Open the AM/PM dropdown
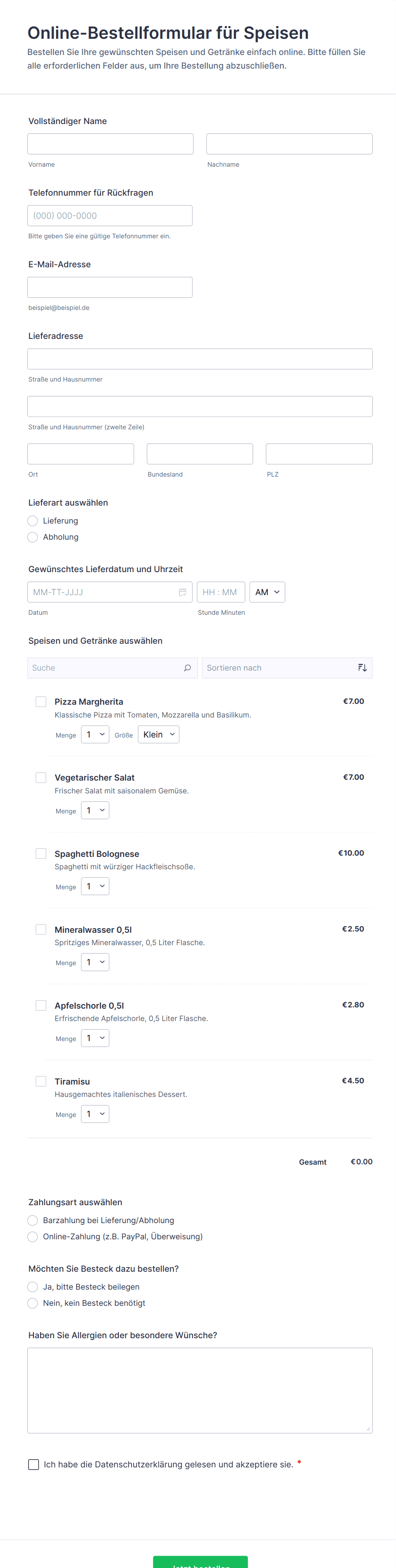This screenshot has height=1568, width=396. [x=267, y=592]
